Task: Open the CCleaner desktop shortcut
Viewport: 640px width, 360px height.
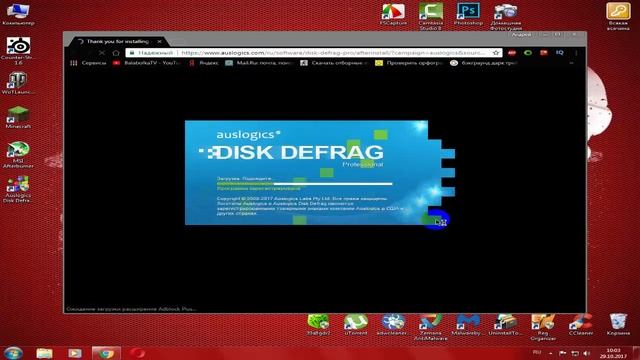Action: tap(580, 325)
